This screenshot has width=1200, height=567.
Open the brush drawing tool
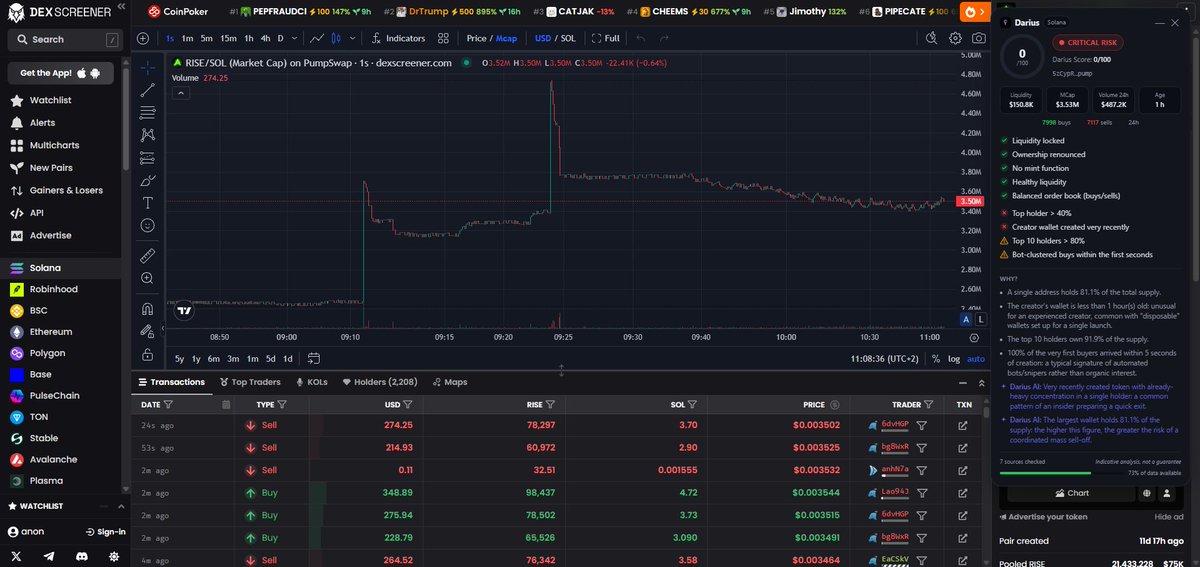(147, 180)
